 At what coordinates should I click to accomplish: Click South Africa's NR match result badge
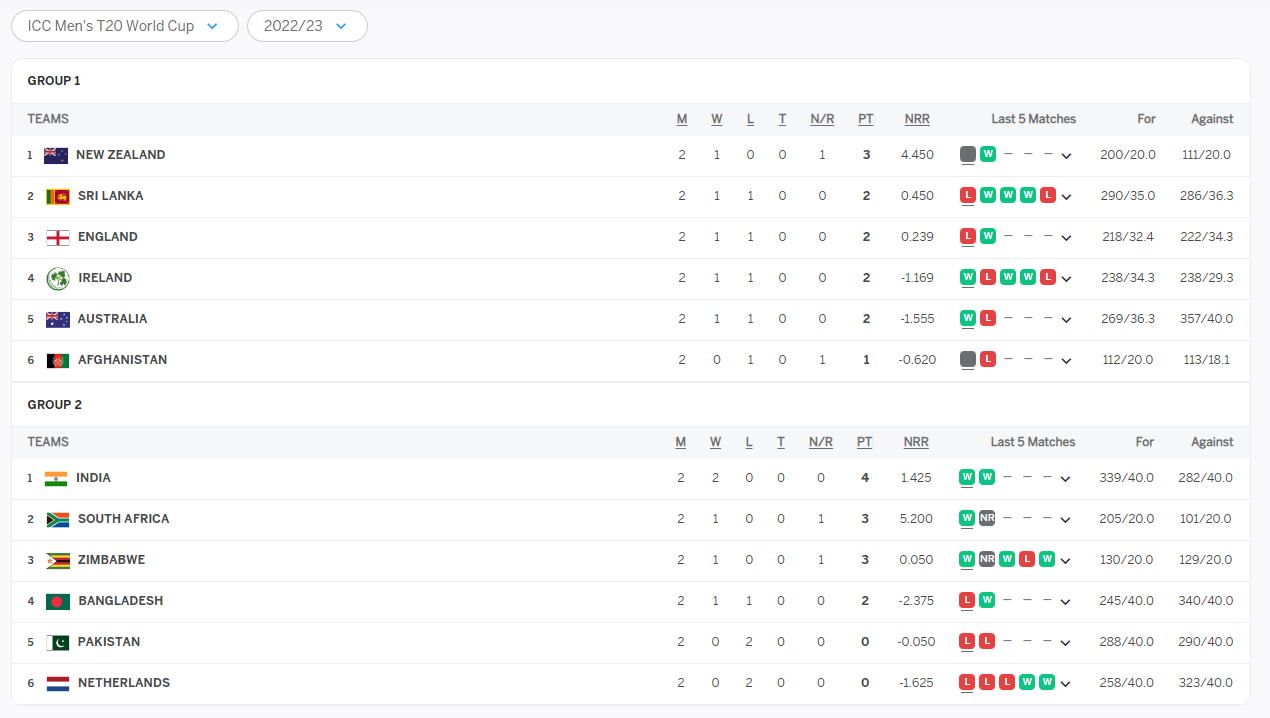987,518
